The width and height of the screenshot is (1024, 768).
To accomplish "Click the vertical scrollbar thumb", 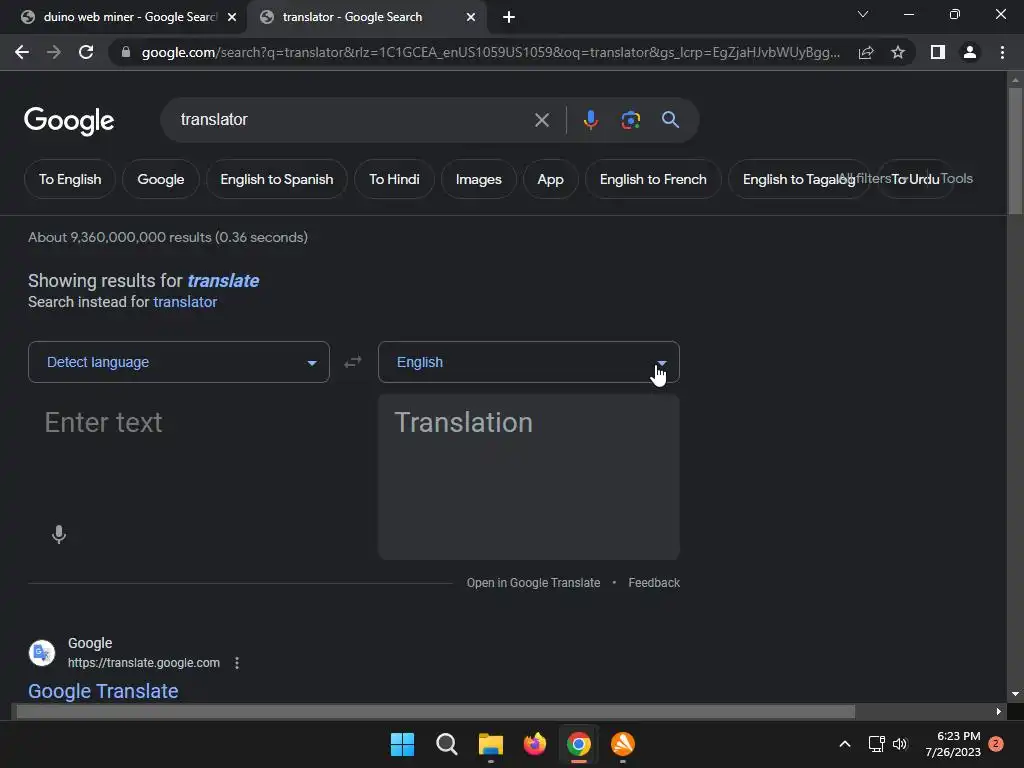I will tap(1015, 150).
